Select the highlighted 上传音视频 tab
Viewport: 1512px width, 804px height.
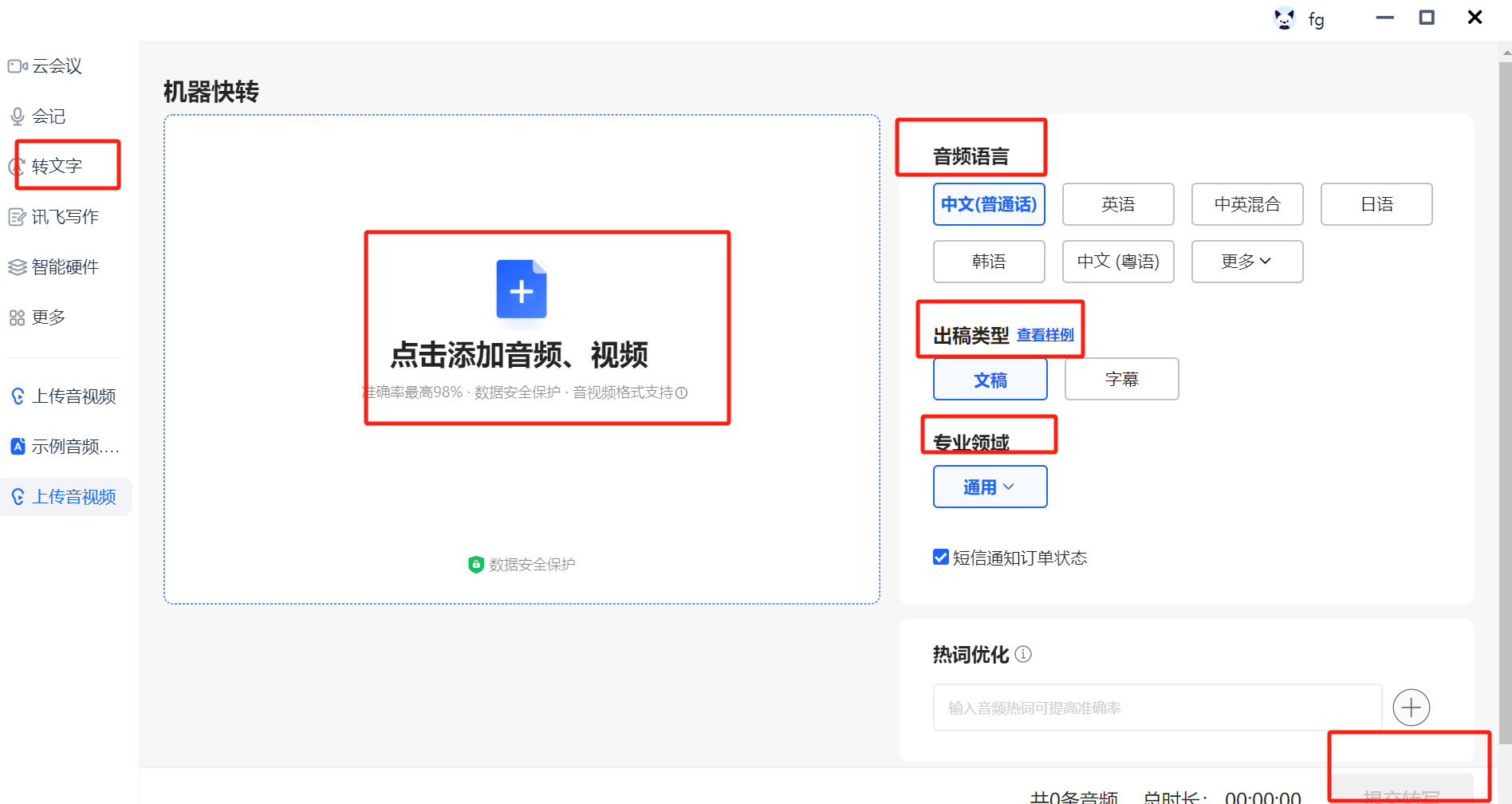click(x=66, y=497)
